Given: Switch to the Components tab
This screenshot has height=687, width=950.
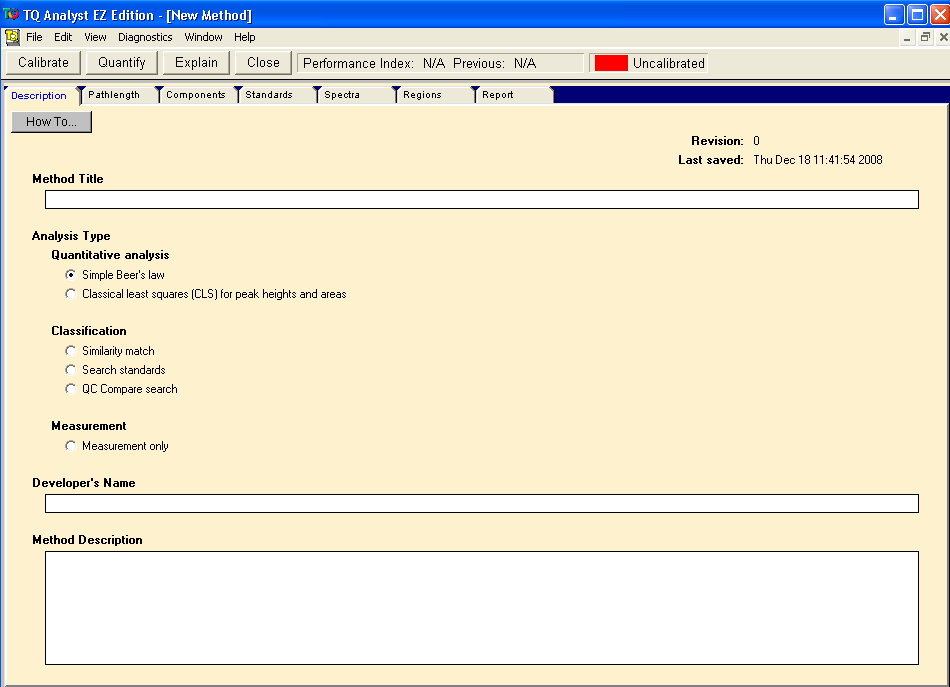Looking at the screenshot, I should coord(196,95).
